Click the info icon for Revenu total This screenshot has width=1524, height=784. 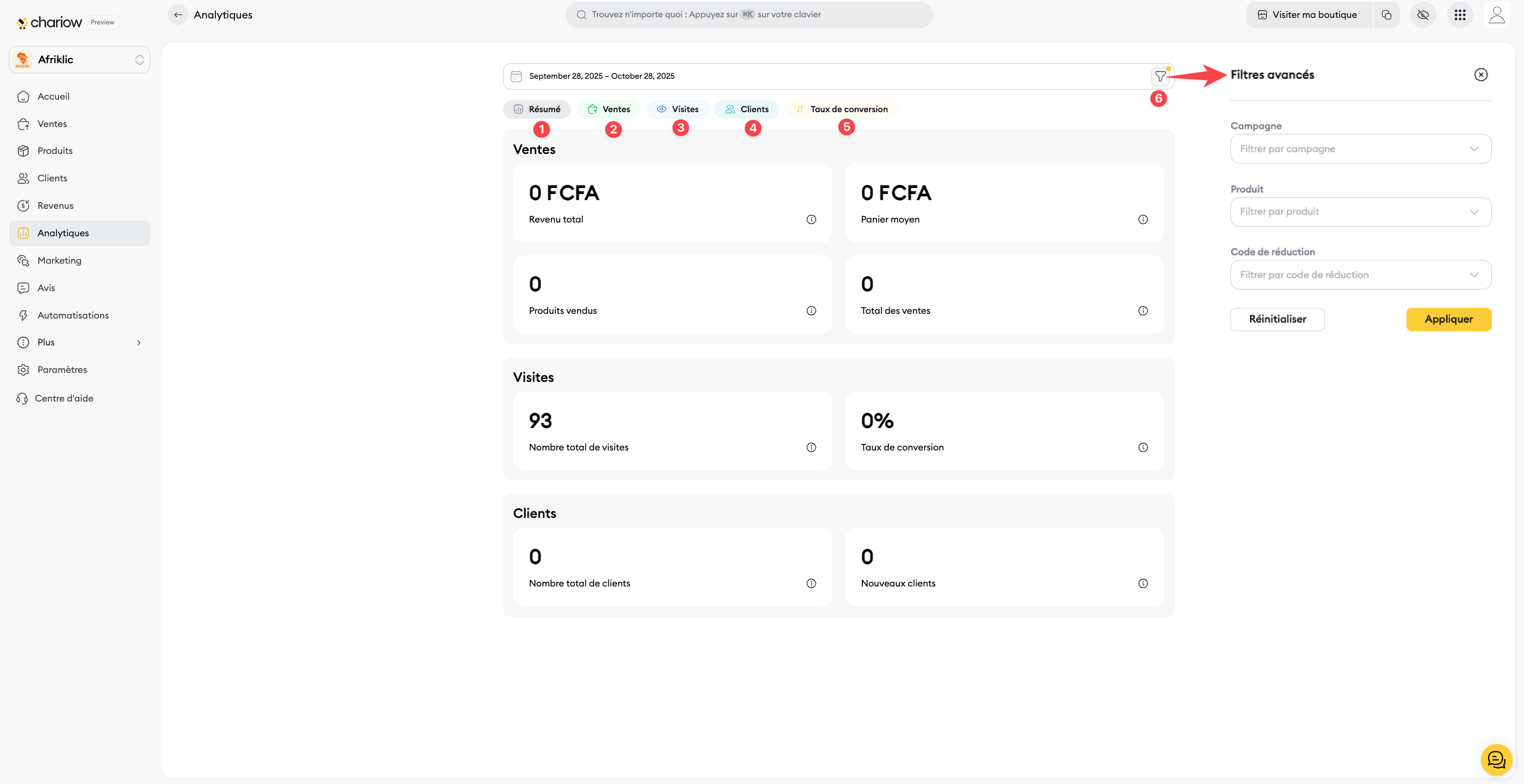point(811,220)
